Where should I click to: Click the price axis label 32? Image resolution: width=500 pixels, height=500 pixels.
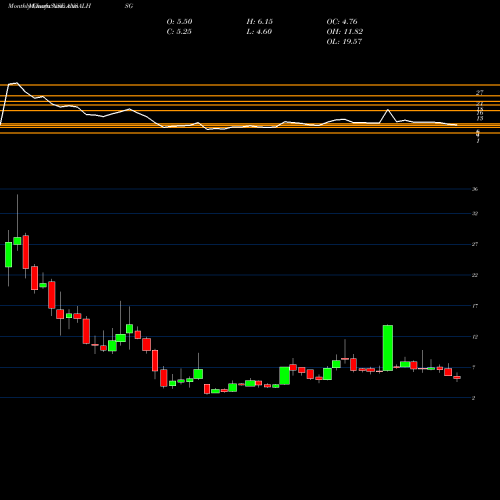click(x=475, y=214)
